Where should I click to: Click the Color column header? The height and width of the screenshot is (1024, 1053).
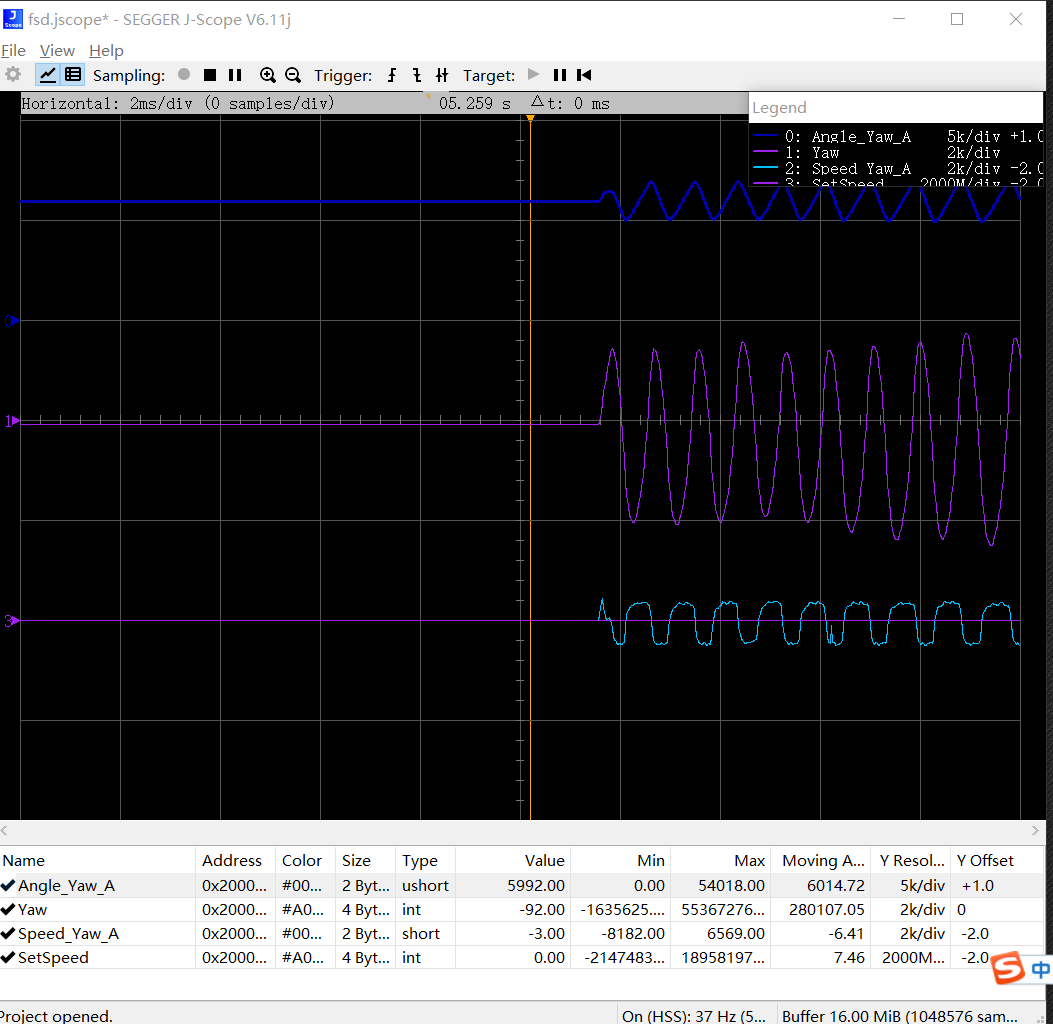pyautogui.click(x=306, y=861)
